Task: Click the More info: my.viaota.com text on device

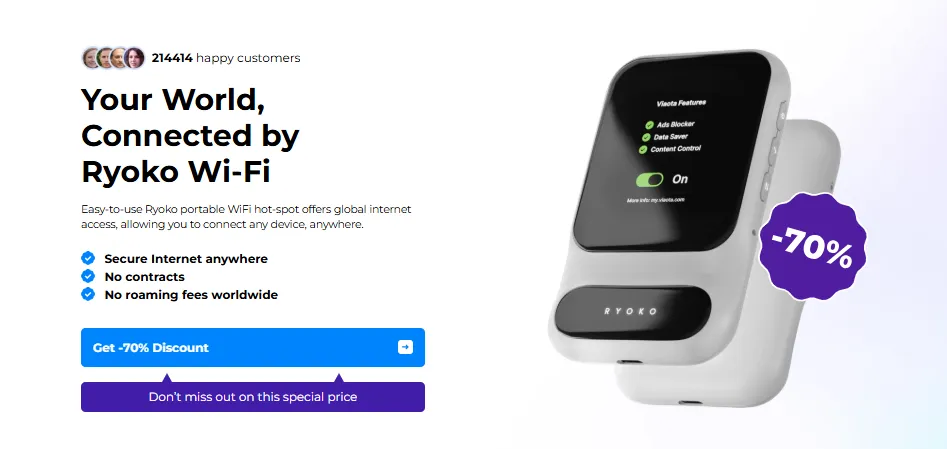Action: pos(656,199)
